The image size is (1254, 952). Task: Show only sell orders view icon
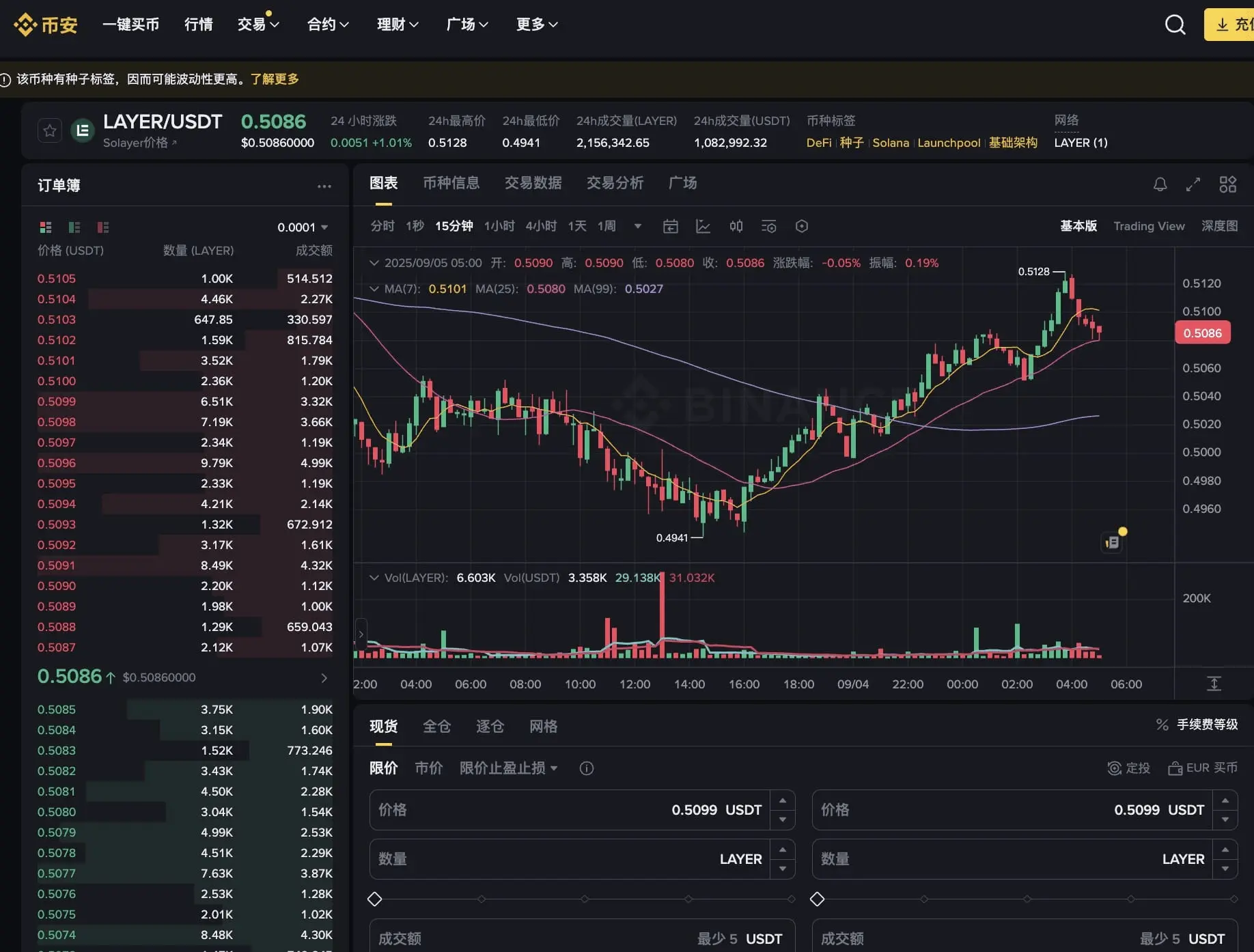[103, 227]
